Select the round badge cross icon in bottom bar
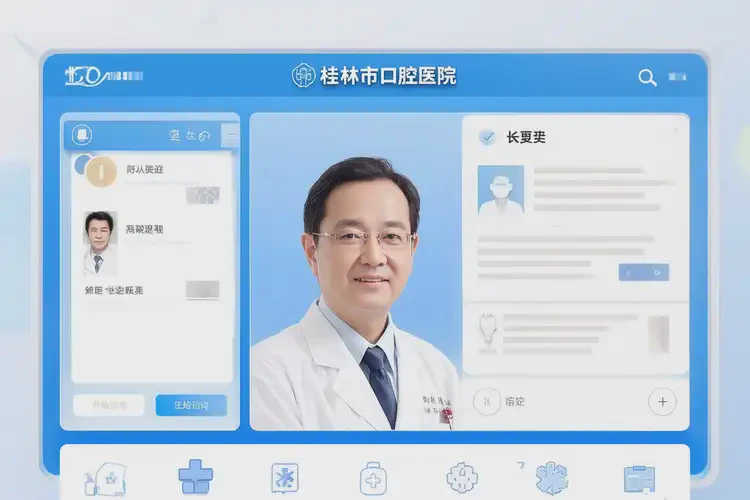750x500 pixels. (x=463, y=478)
